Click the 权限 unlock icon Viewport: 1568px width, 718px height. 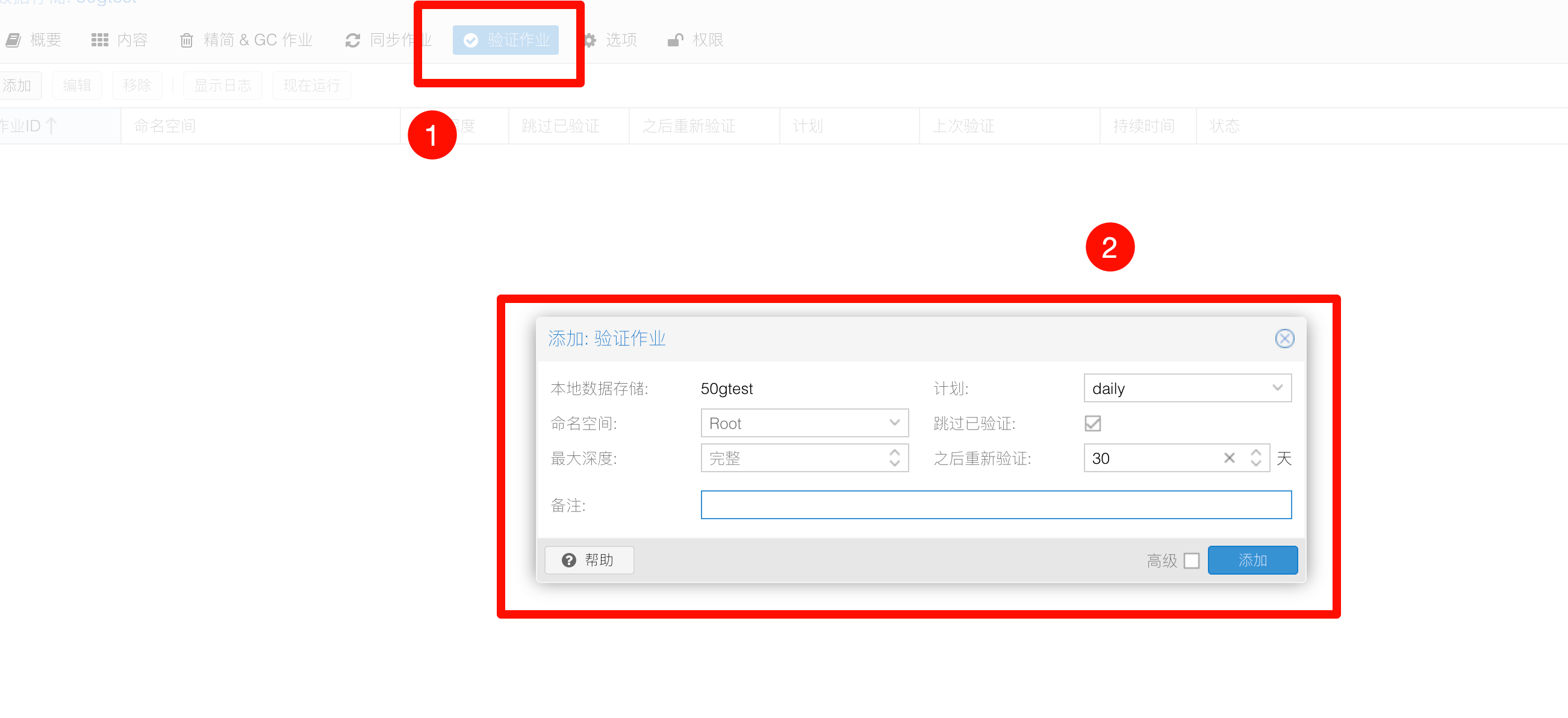[675, 40]
